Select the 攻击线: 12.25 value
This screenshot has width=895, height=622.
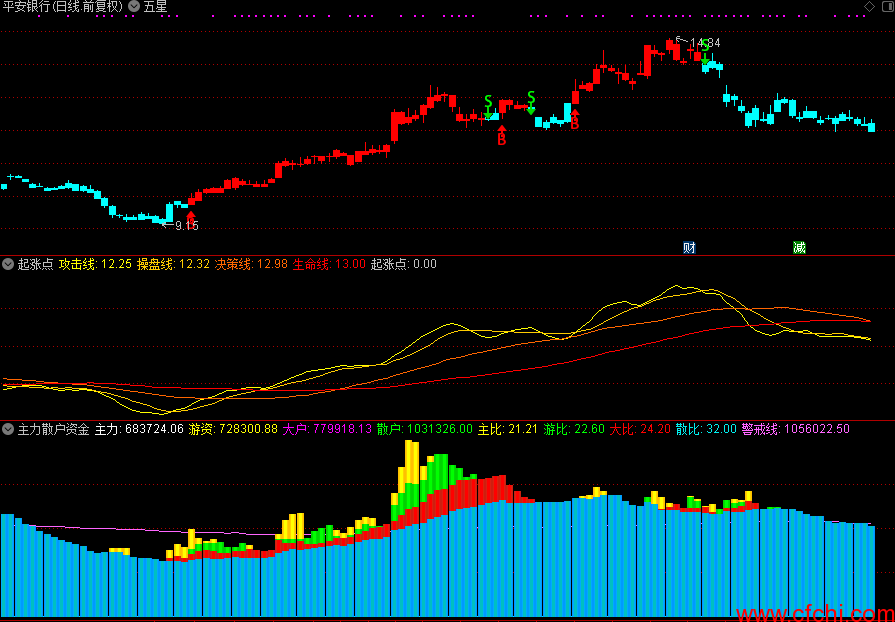95,264
